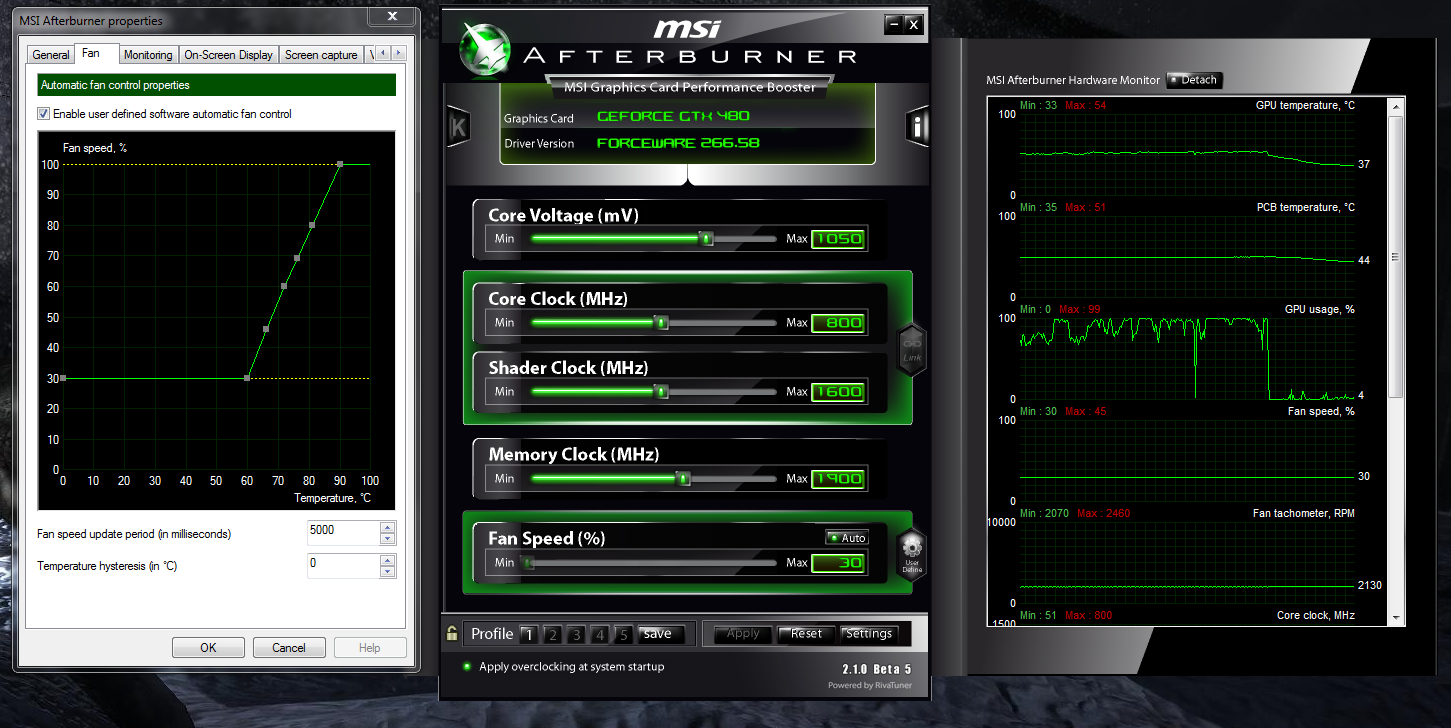
Task: Select profile slot 1
Action: [x=528, y=634]
